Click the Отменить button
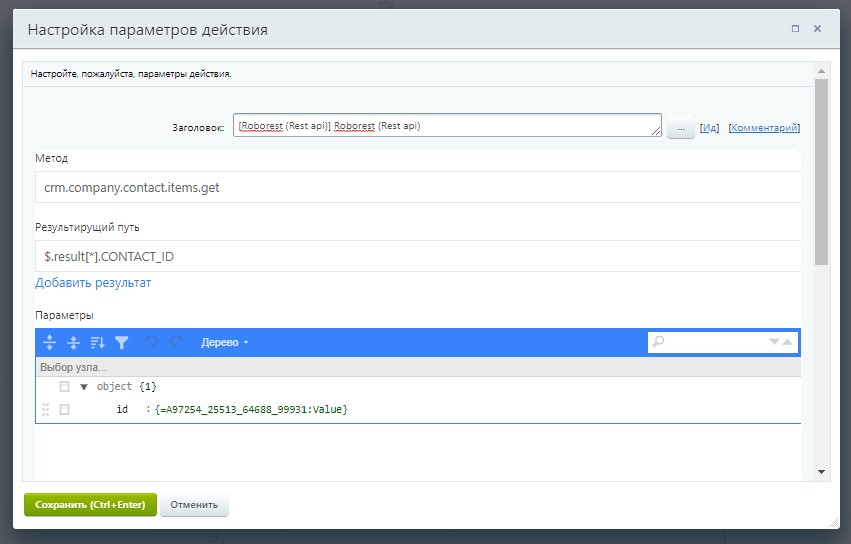The height and width of the screenshot is (544, 851). click(194, 505)
